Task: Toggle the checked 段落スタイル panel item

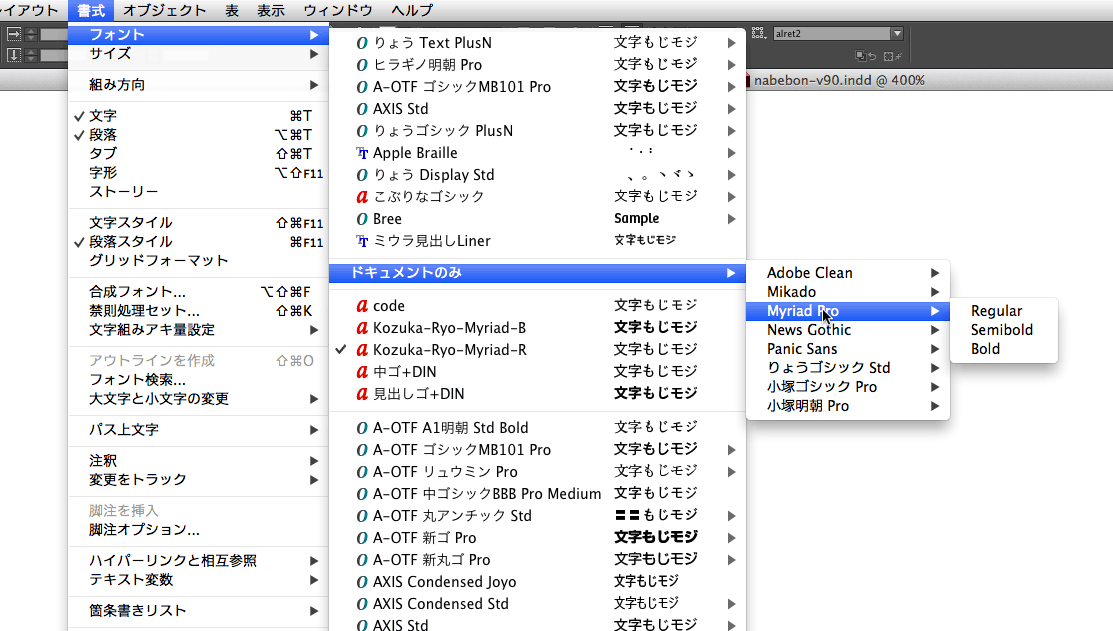Action: 199,242
